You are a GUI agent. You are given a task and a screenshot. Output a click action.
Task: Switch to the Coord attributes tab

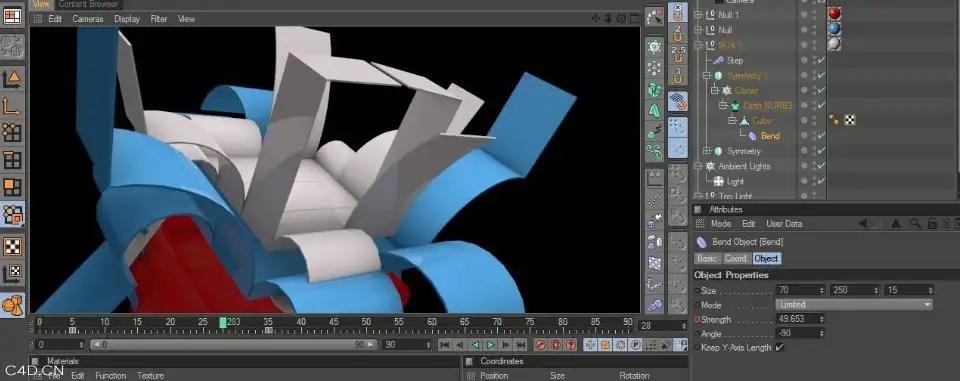point(736,258)
